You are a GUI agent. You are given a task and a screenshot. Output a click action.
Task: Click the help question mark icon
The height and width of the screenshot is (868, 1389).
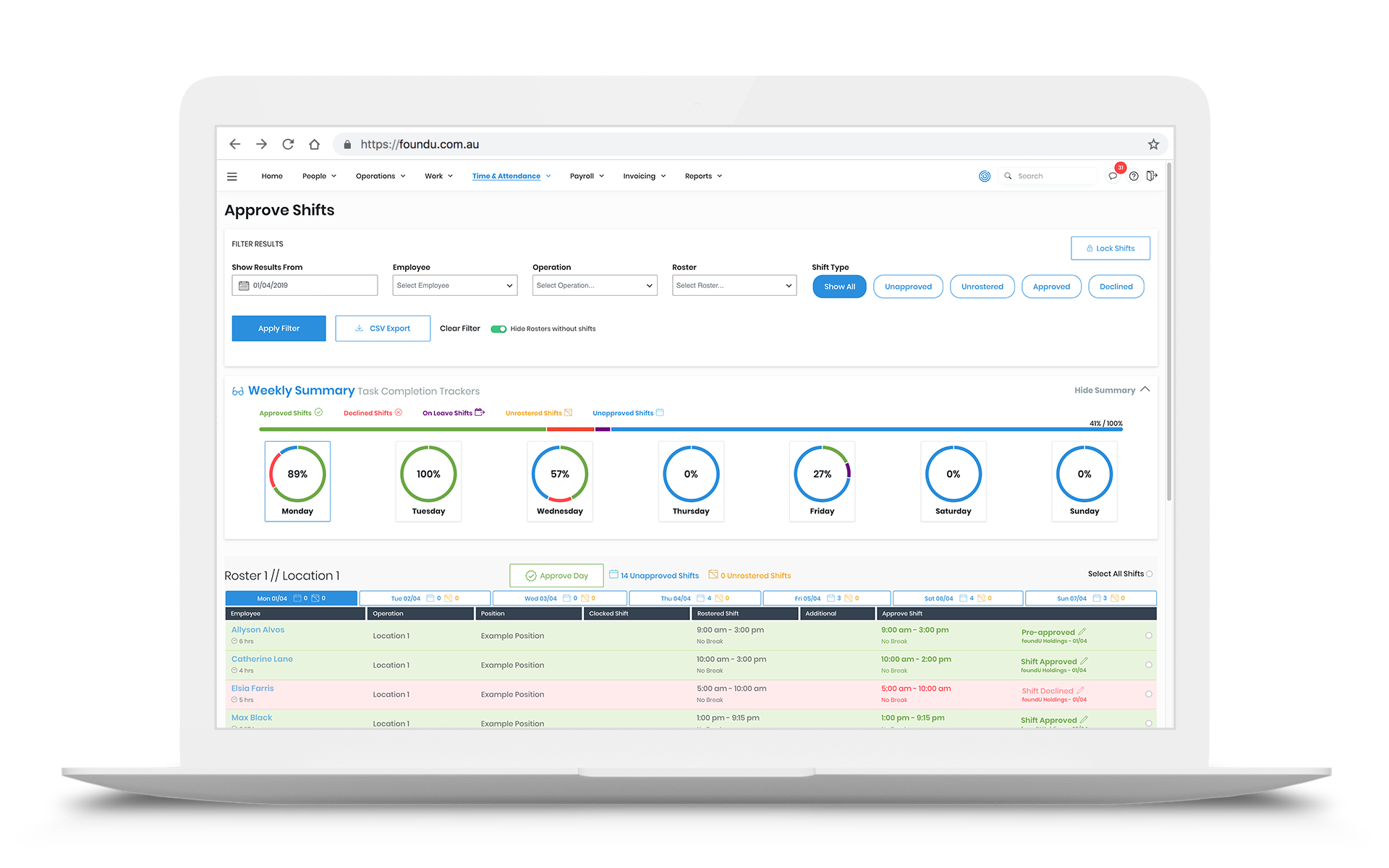click(1134, 176)
